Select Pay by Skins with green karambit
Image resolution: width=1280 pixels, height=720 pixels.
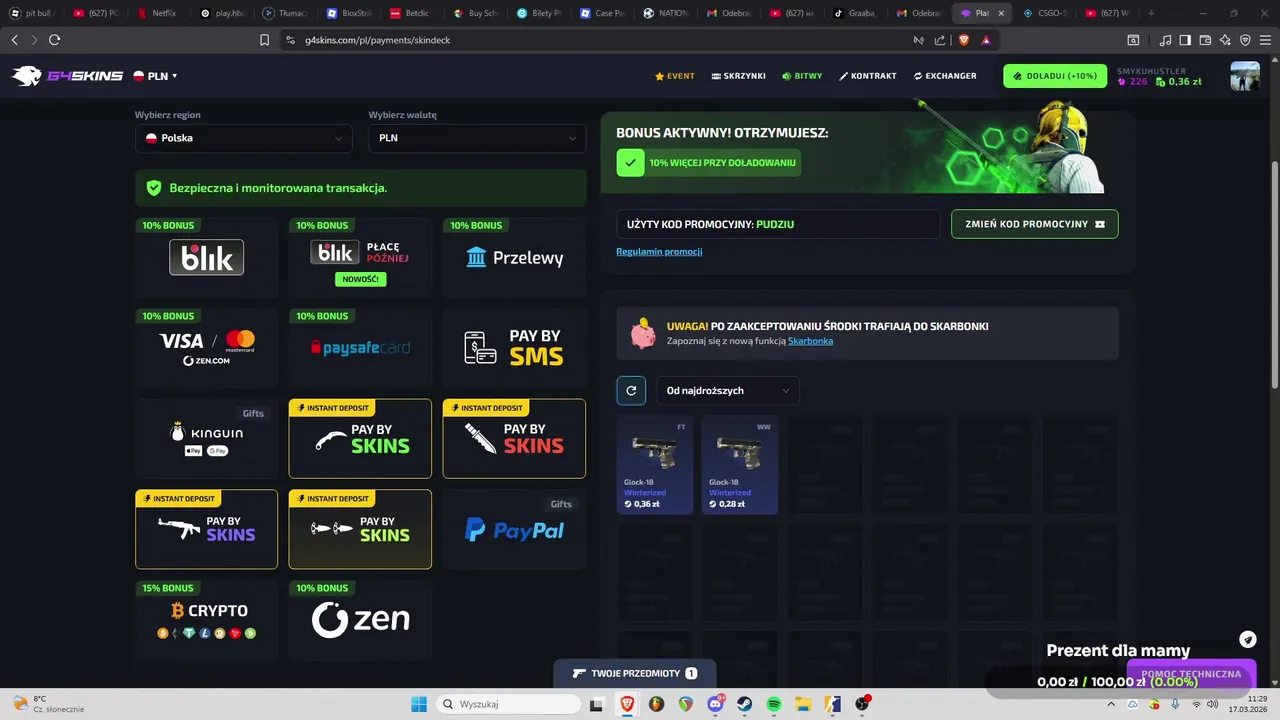(x=360, y=439)
